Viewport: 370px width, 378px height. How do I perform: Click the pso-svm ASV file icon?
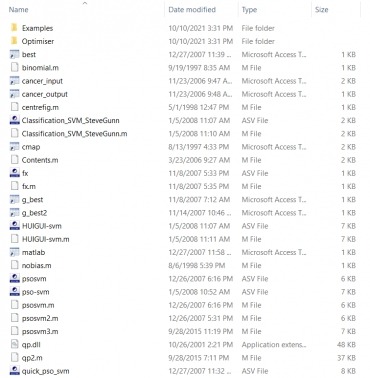pos(14,292)
